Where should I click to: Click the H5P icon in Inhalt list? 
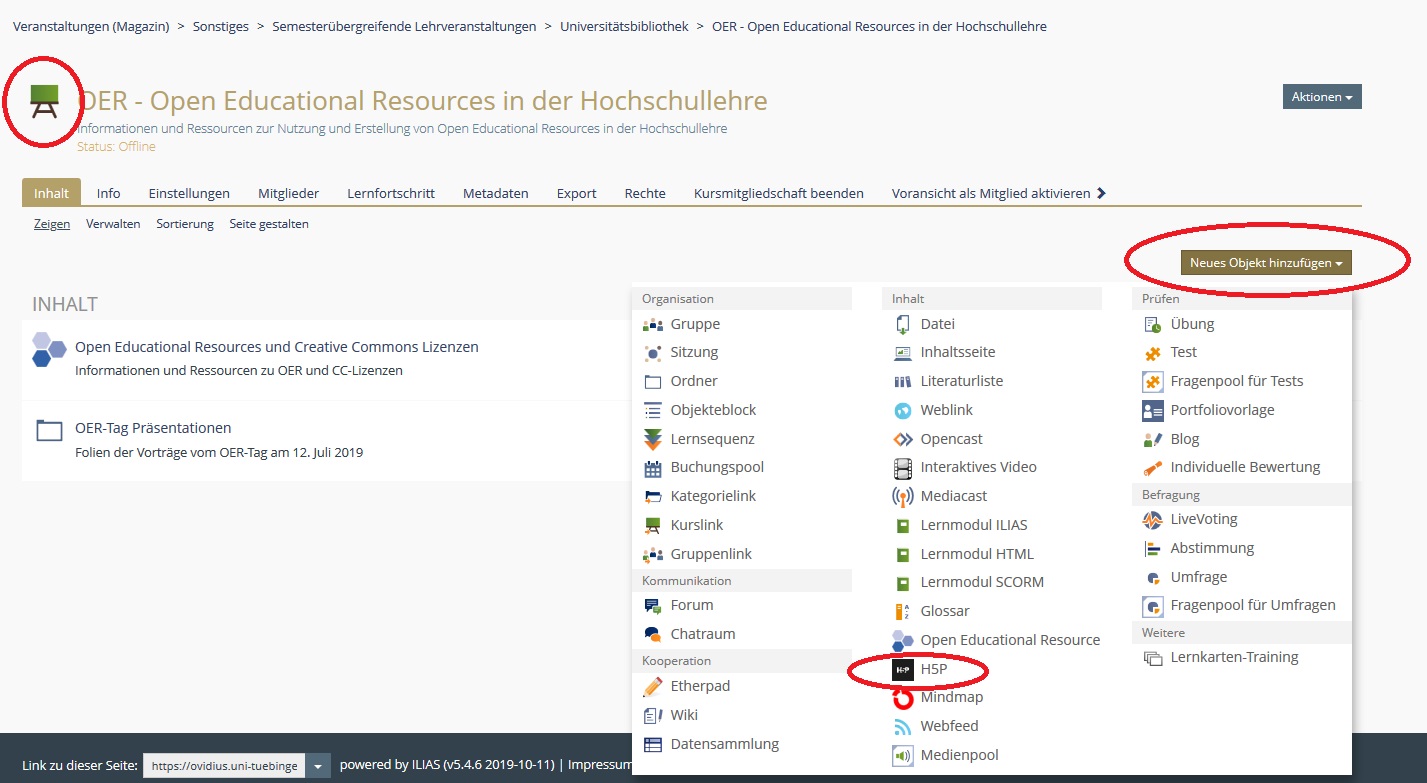click(x=903, y=669)
